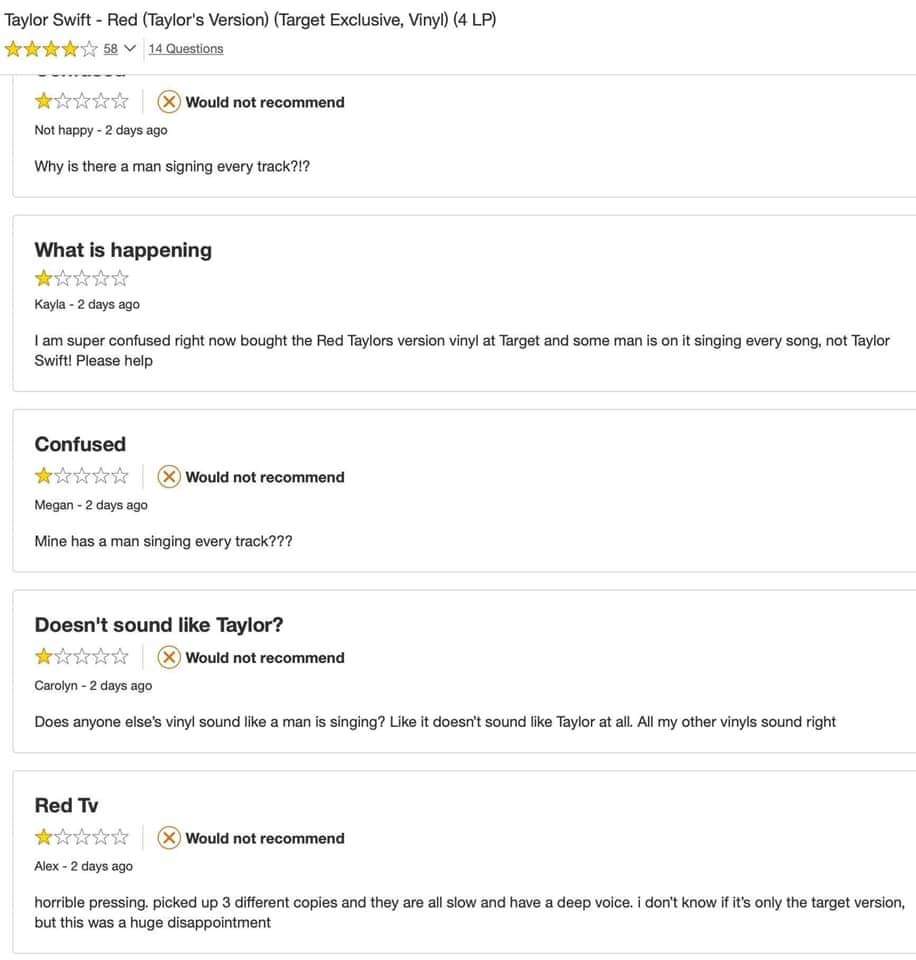Click the star rating on Carolyn's review
Viewport: 916px width, 960px height.
coord(82,658)
